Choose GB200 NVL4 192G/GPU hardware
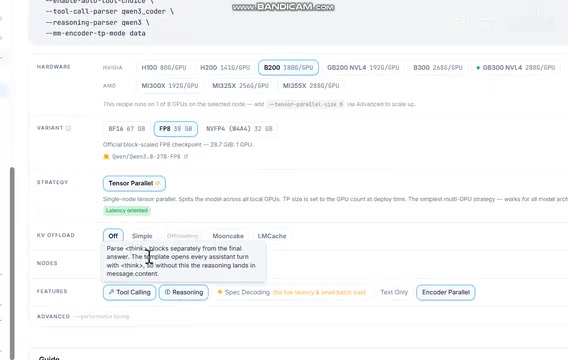The width and height of the screenshot is (568, 360). pos(363,68)
